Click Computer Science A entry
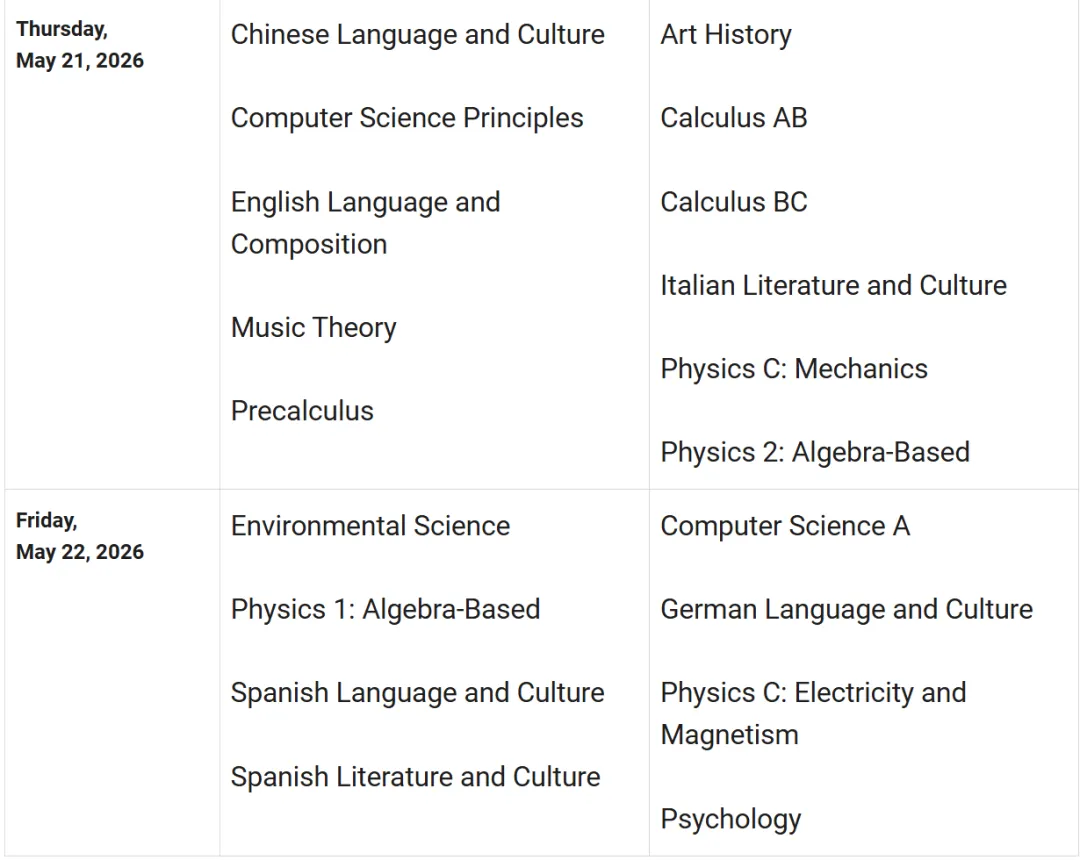 [x=785, y=526]
